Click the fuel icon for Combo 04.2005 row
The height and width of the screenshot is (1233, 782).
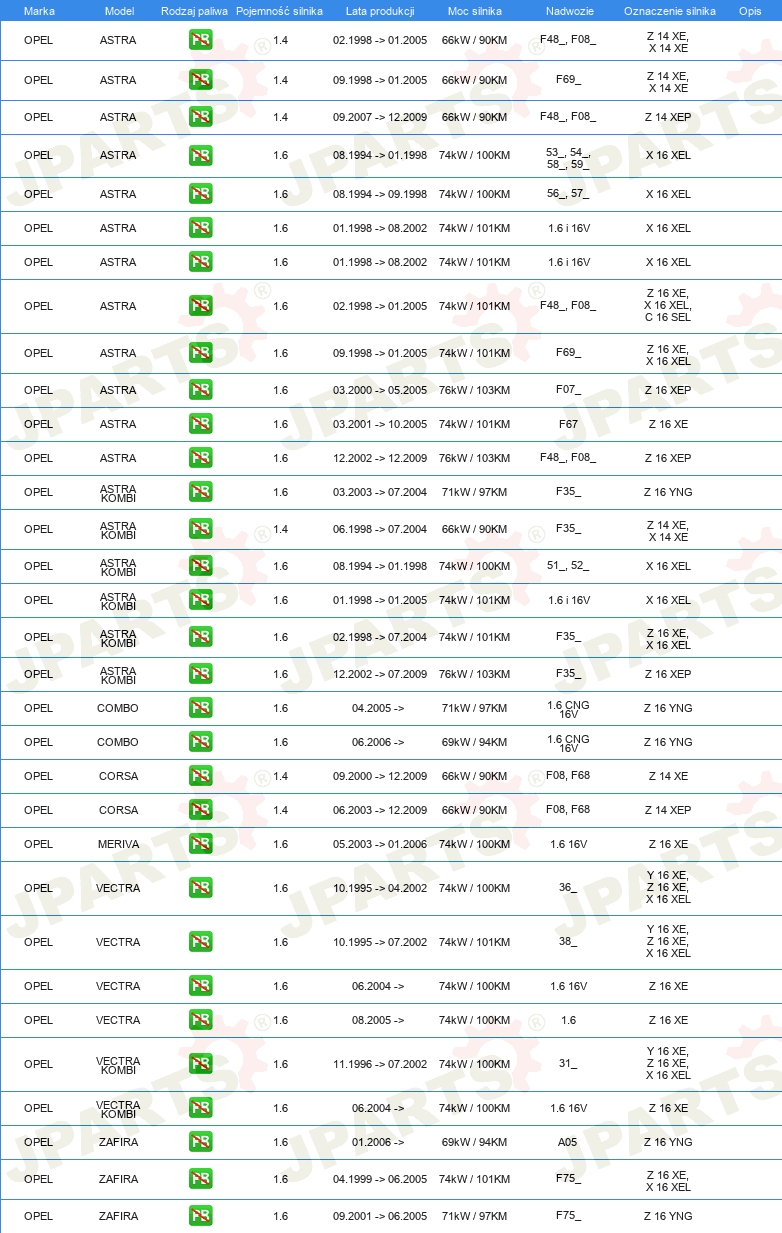click(x=200, y=708)
